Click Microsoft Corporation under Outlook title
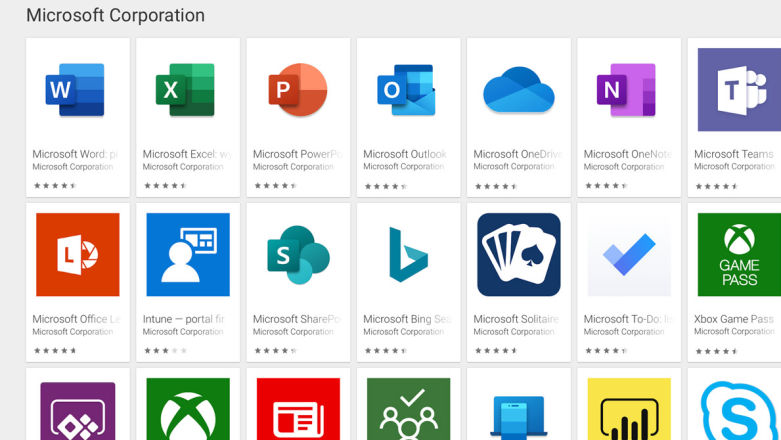 [403, 167]
